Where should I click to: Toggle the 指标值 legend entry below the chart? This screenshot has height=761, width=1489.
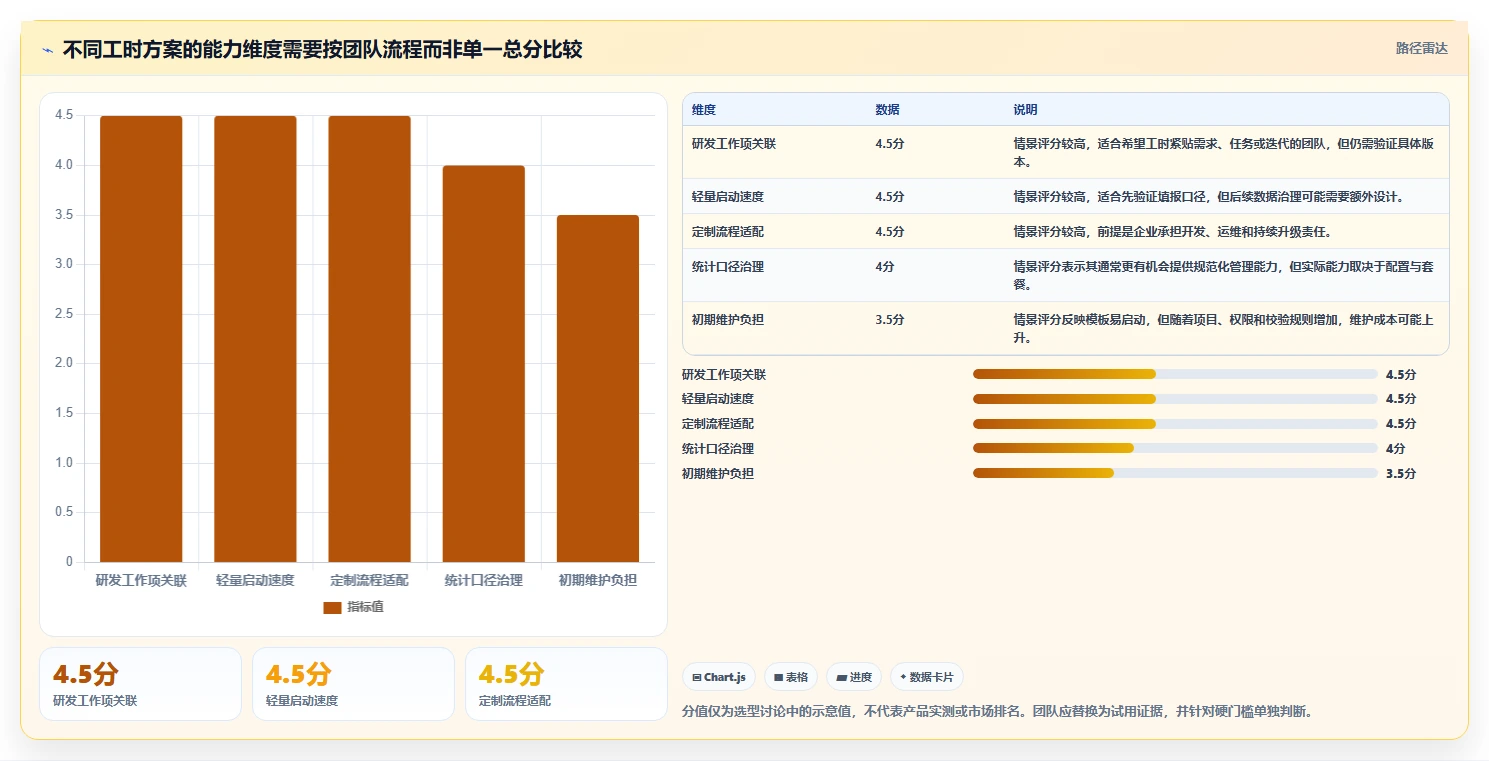[x=353, y=607]
